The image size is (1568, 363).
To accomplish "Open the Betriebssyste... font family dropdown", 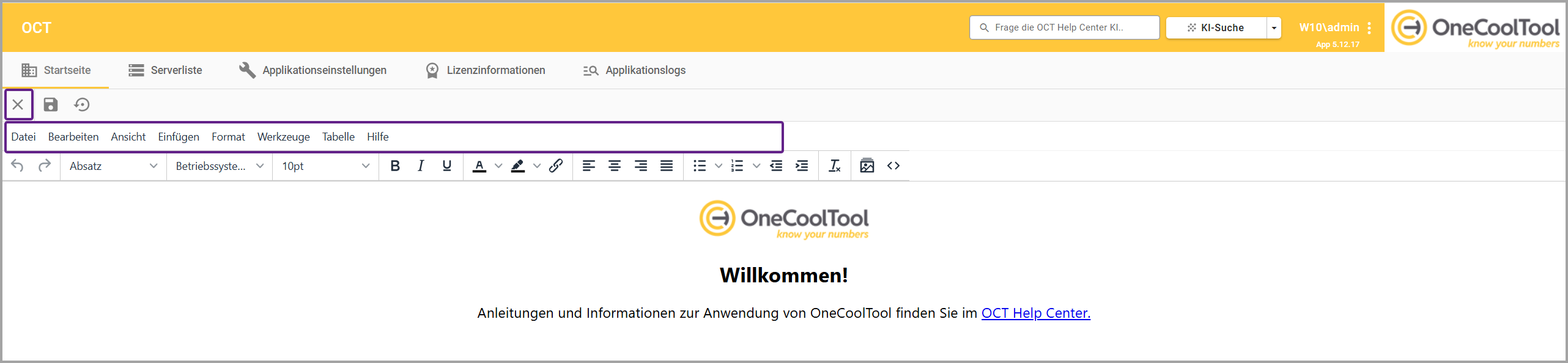I will pyautogui.click(x=220, y=166).
